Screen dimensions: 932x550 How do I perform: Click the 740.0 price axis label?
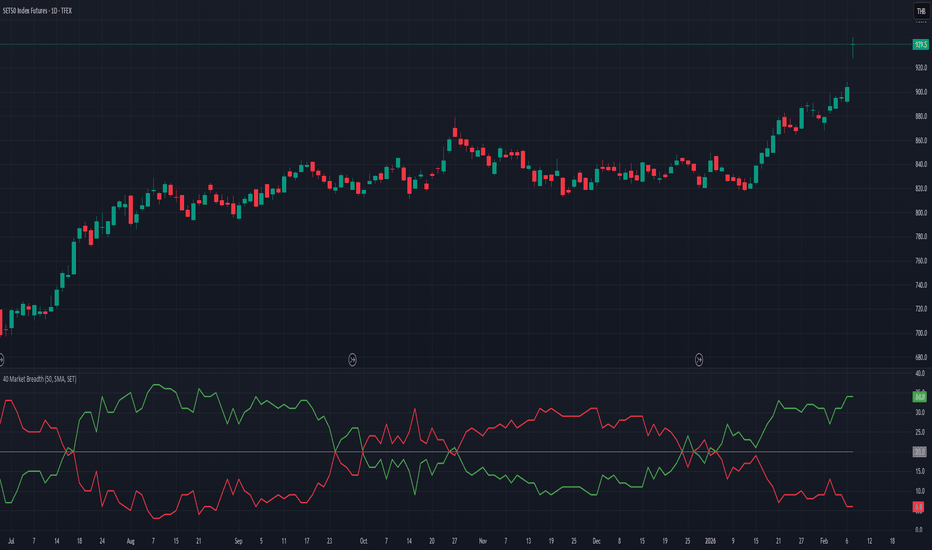tap(921, 285)
